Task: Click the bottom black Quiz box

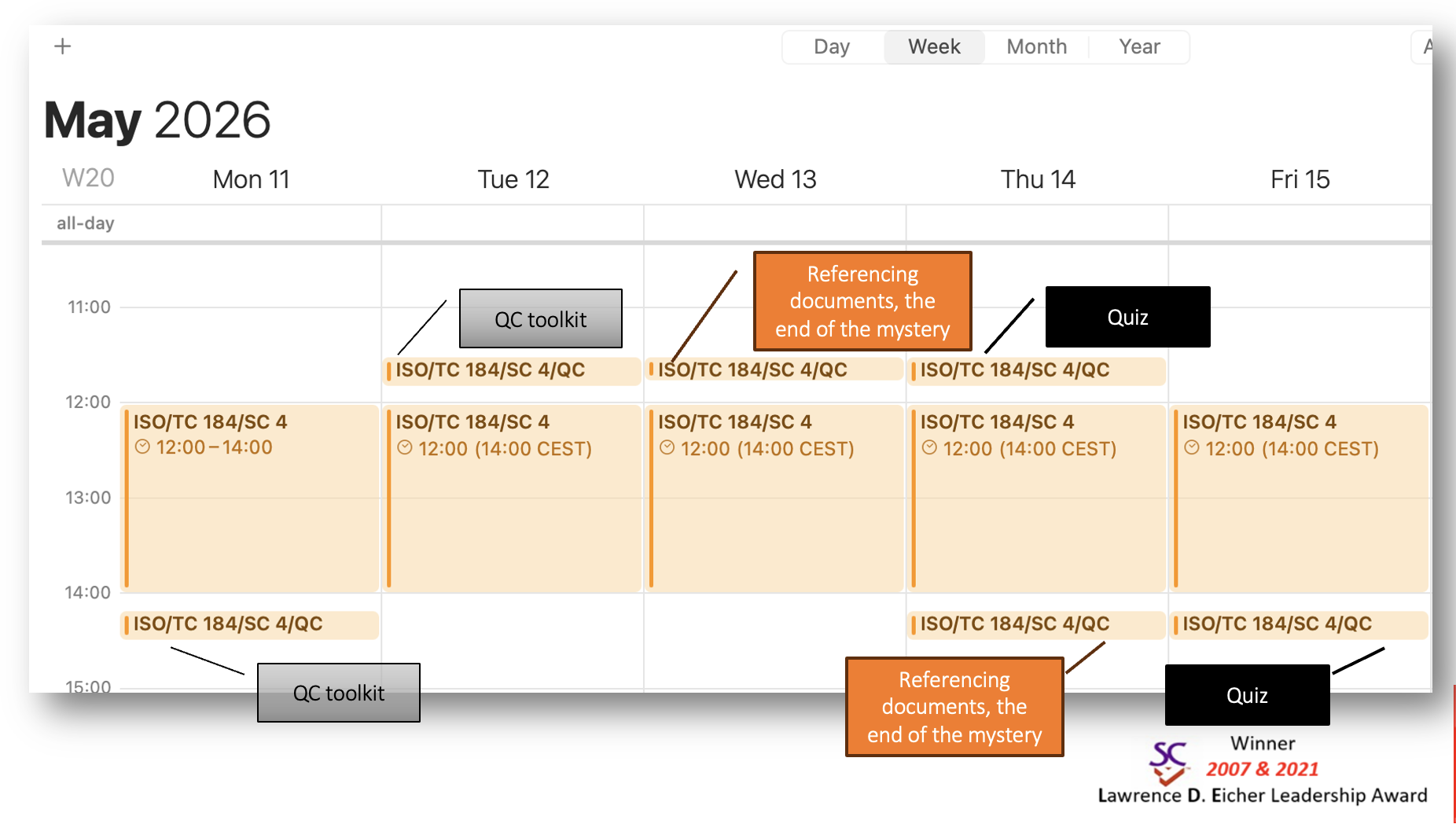Action: point(1247,695)
